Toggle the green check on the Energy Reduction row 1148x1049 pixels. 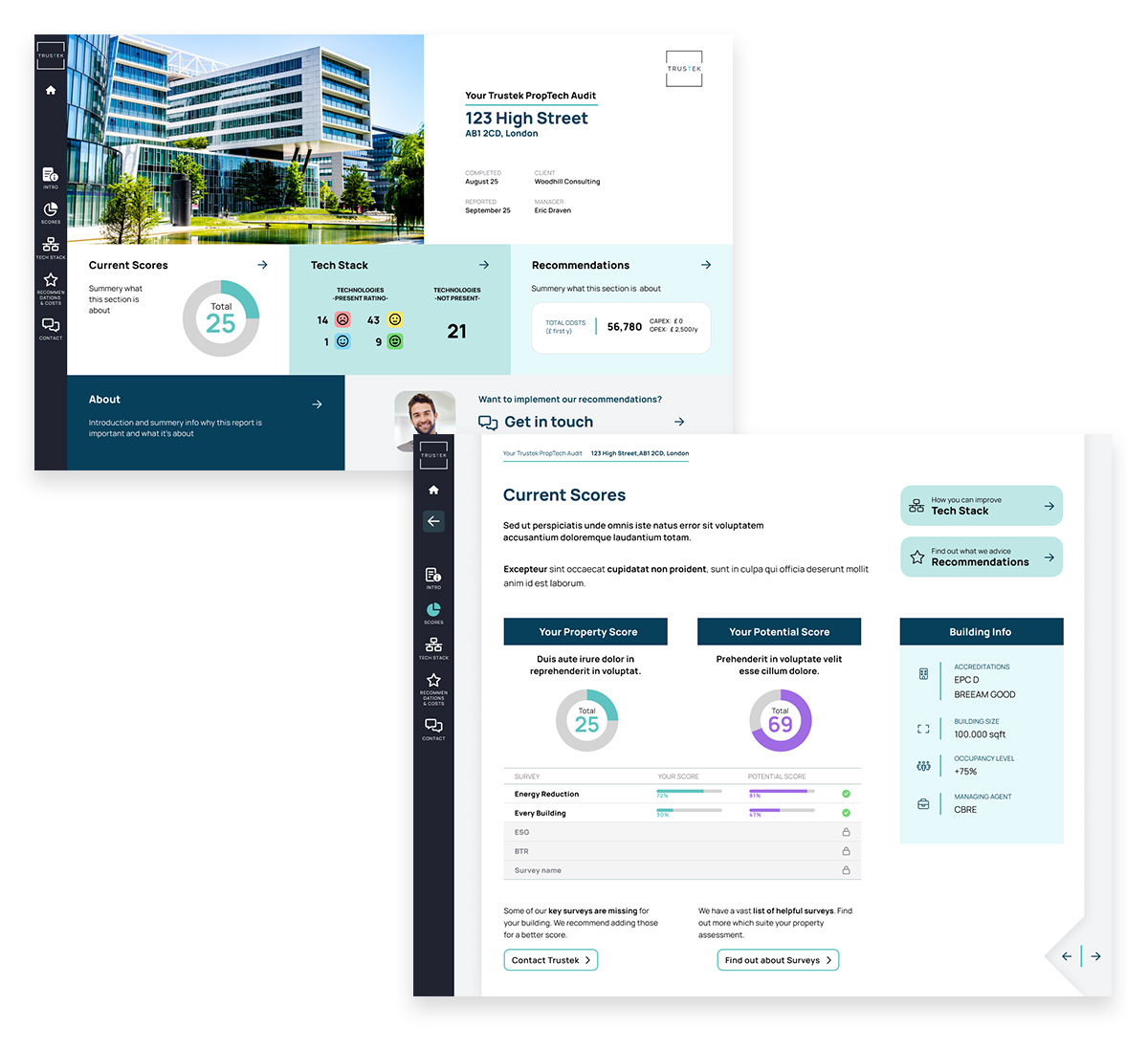click(846, 794)
